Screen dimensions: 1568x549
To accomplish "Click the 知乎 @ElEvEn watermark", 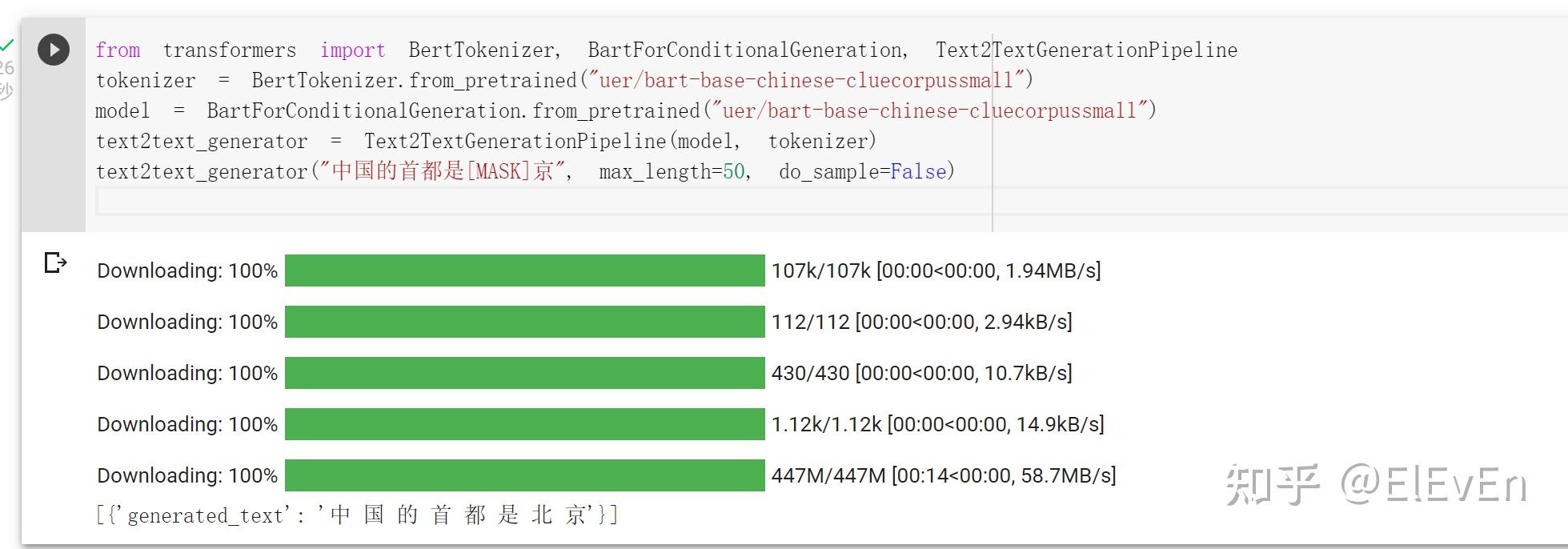I will (x=1375, y=485).
